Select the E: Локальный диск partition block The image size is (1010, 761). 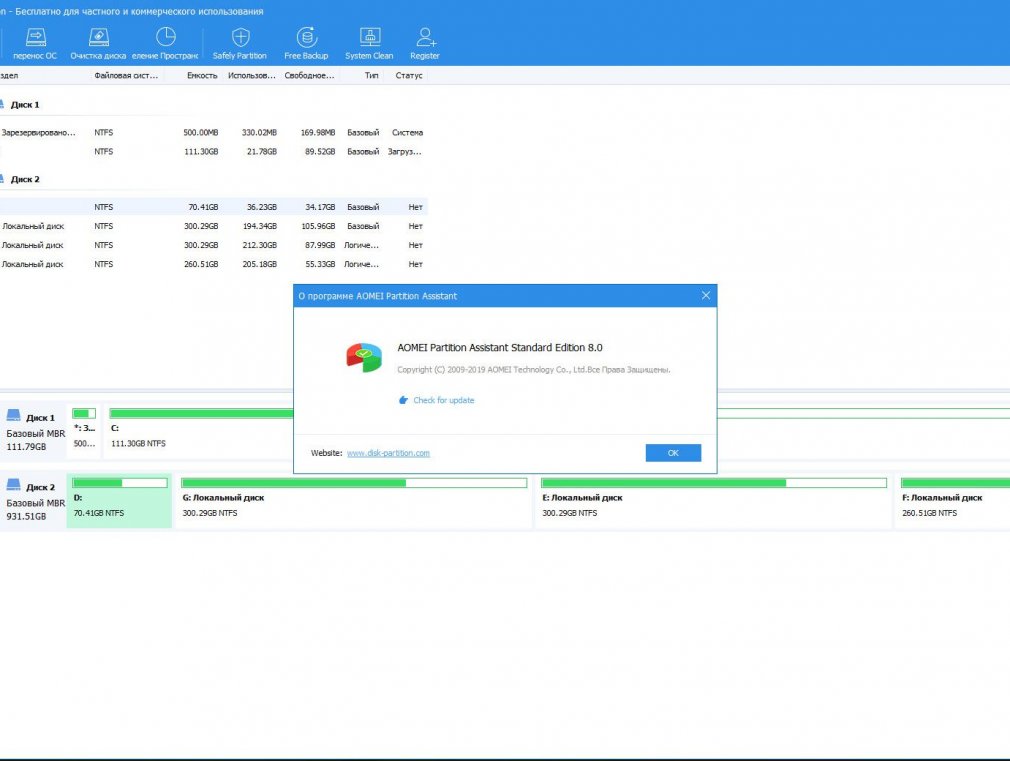point(714,501)
